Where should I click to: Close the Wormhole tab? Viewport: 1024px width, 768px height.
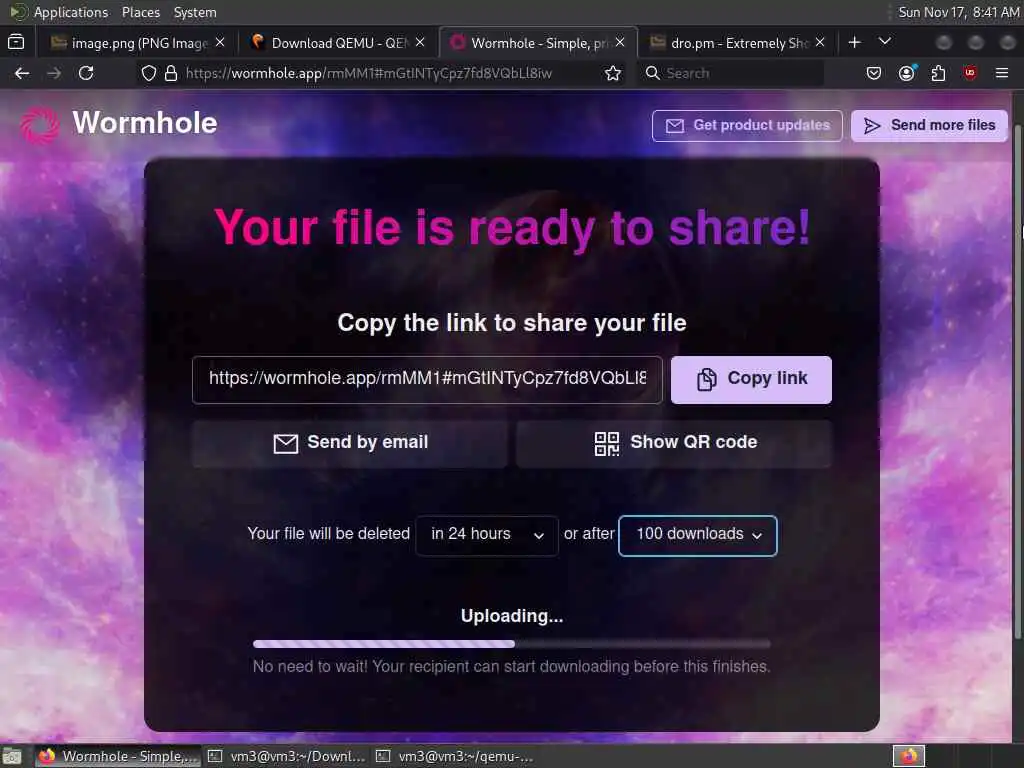pyautogui.click(x=620, y=42)
